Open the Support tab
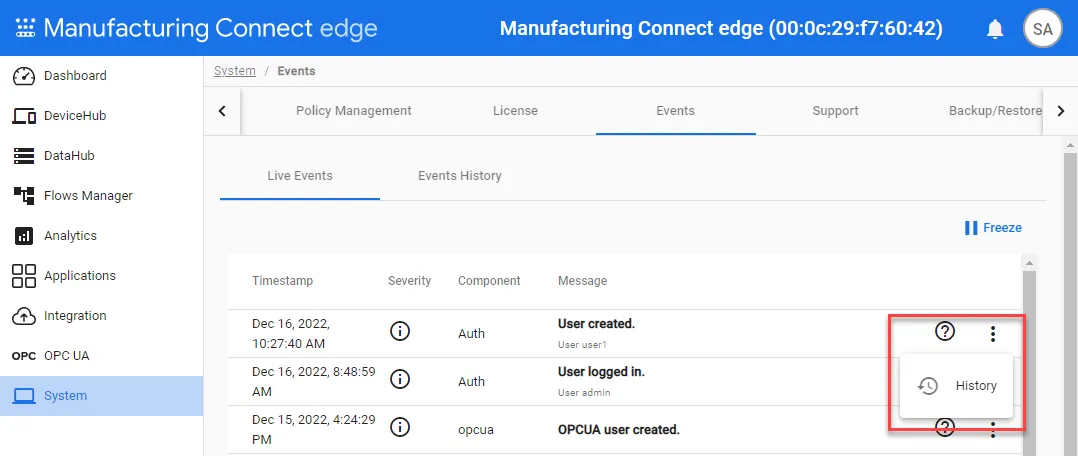 click(x=835, y=111)
